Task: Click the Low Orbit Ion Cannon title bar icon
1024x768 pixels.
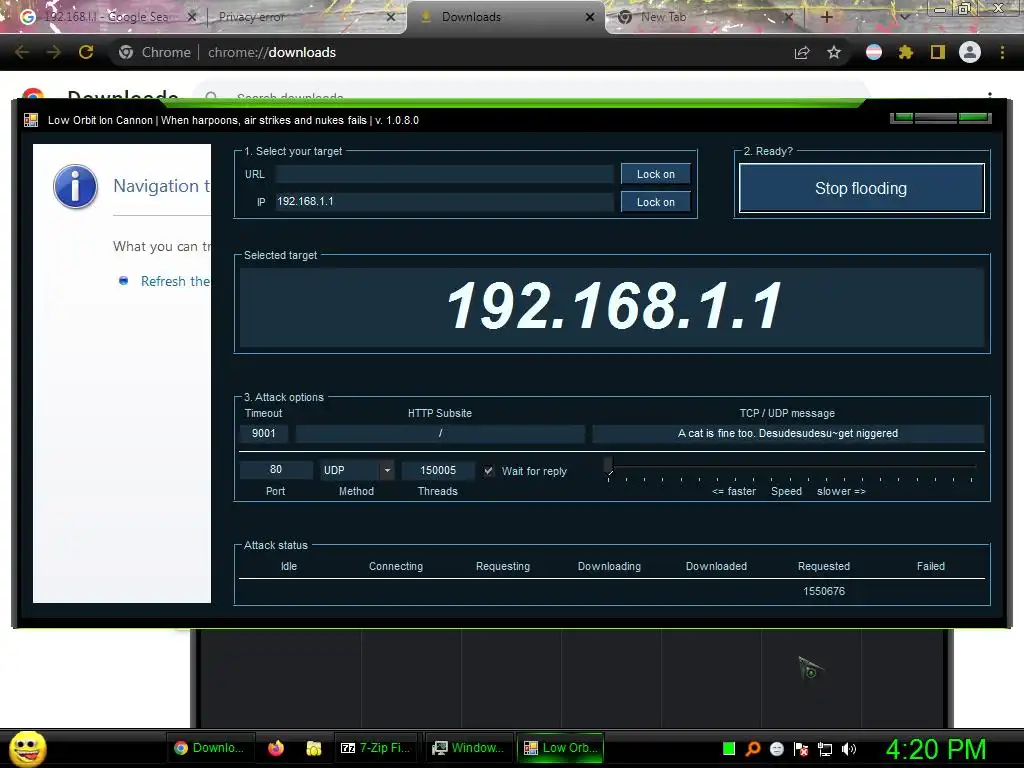Action: pyautogui.click(x=31, y=120)
